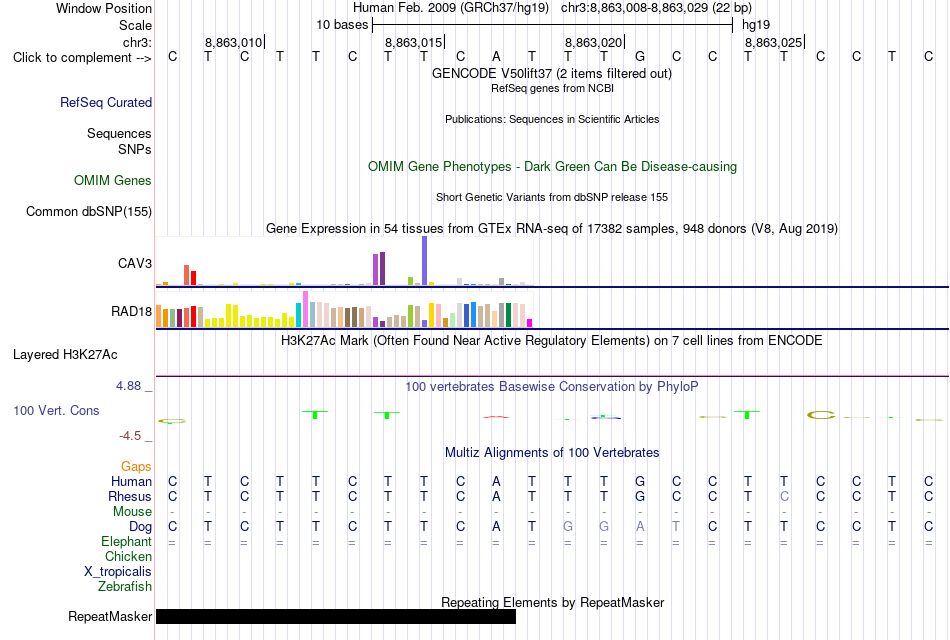The width and height of the screenshot is (950, 640).
Task: Click the gray mismatched 'C' in Rhesus row
Action: tap(784, 496)
